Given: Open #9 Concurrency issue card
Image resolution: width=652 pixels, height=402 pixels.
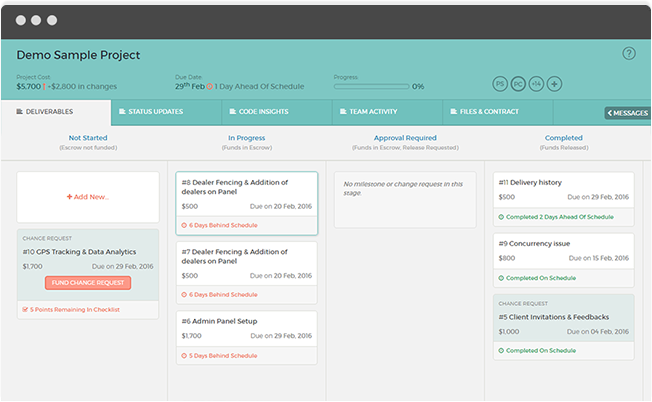Looking at the screenshot, I should point(563,260).
